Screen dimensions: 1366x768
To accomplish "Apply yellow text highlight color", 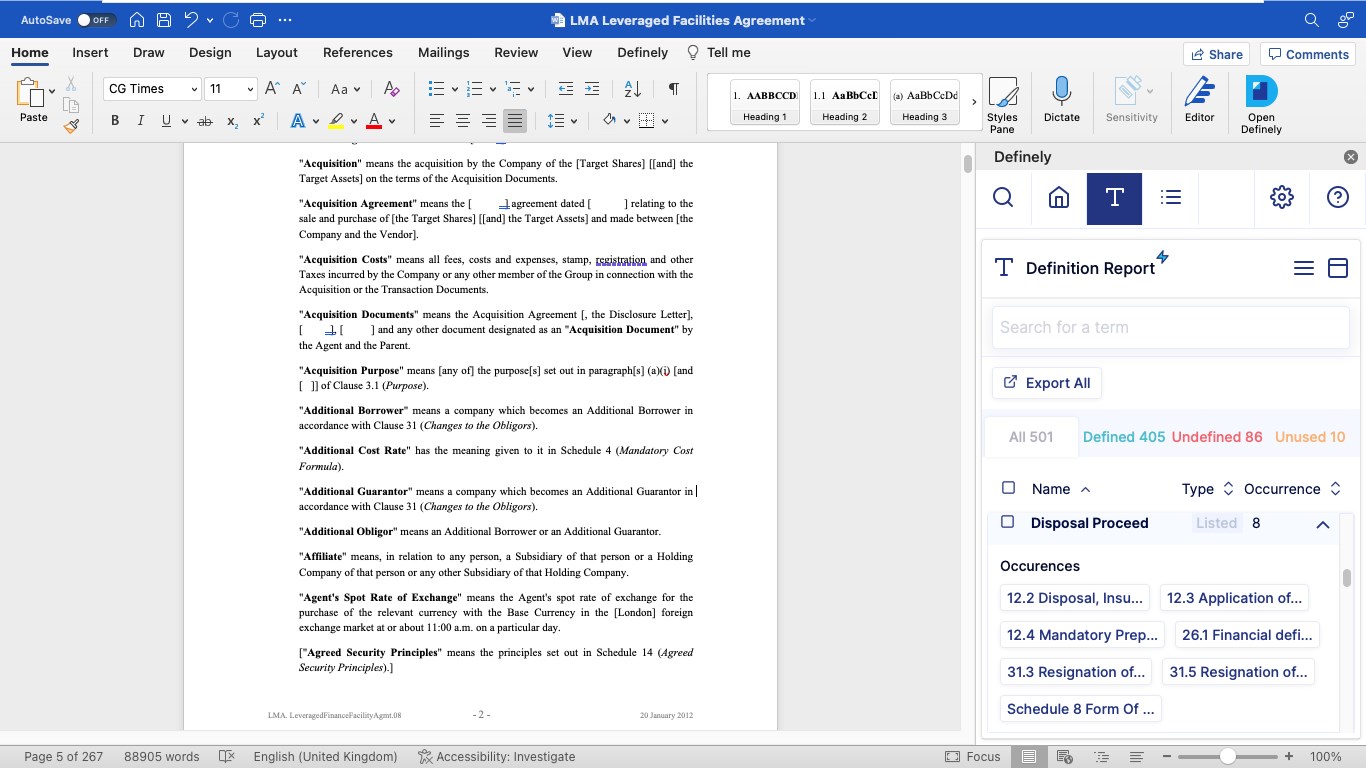I will coord(336,121).
